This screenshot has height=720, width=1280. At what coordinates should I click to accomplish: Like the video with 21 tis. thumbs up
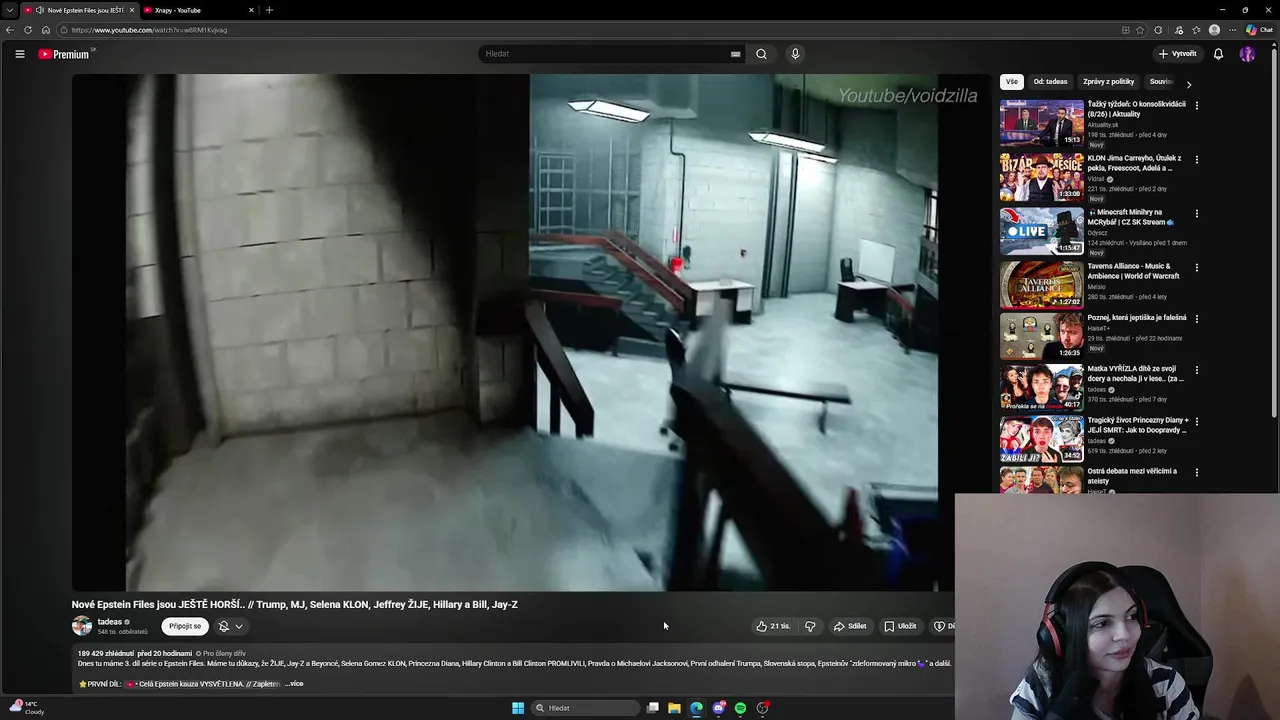[x=773, y=626]
